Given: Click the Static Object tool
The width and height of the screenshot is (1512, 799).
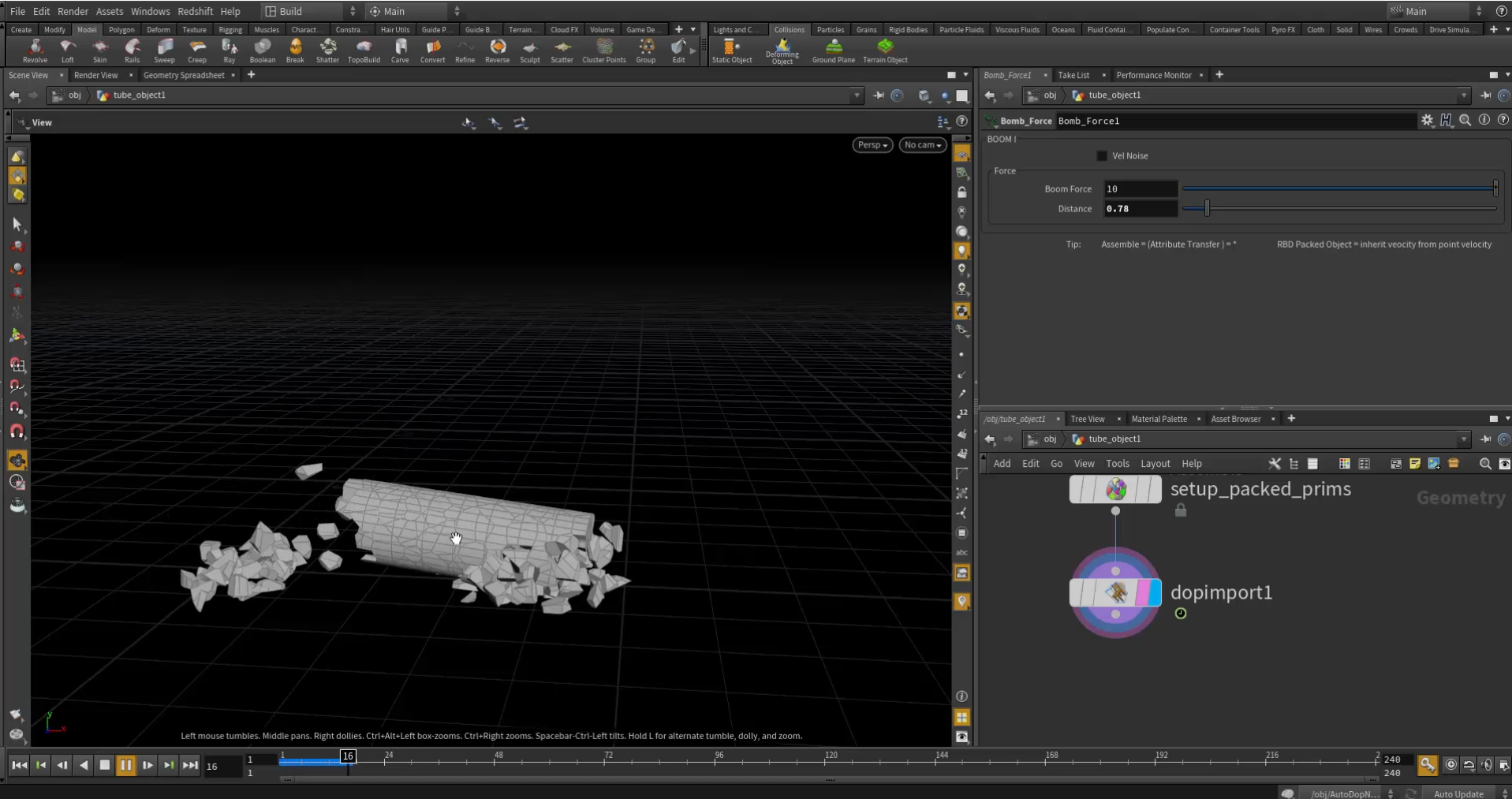Looking at the screenshot, I should 732,51.
